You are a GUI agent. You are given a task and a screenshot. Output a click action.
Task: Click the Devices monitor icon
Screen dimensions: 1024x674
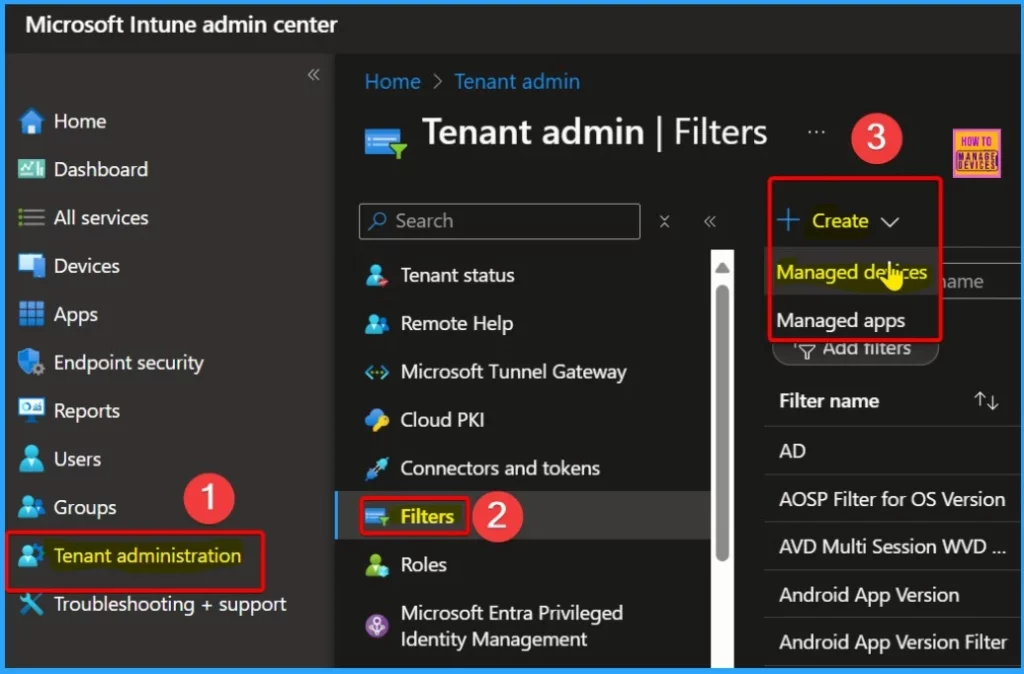pyautogui.click(x=31, y=266)
